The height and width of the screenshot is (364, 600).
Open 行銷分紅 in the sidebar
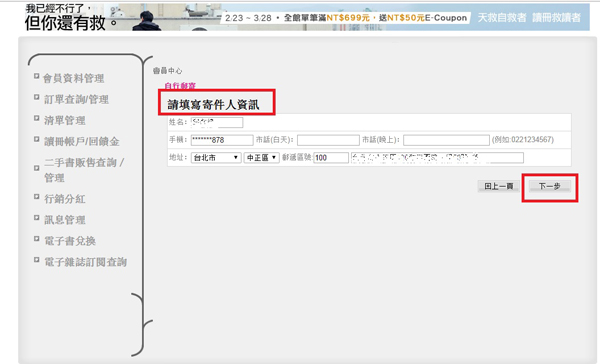[65, 199]
